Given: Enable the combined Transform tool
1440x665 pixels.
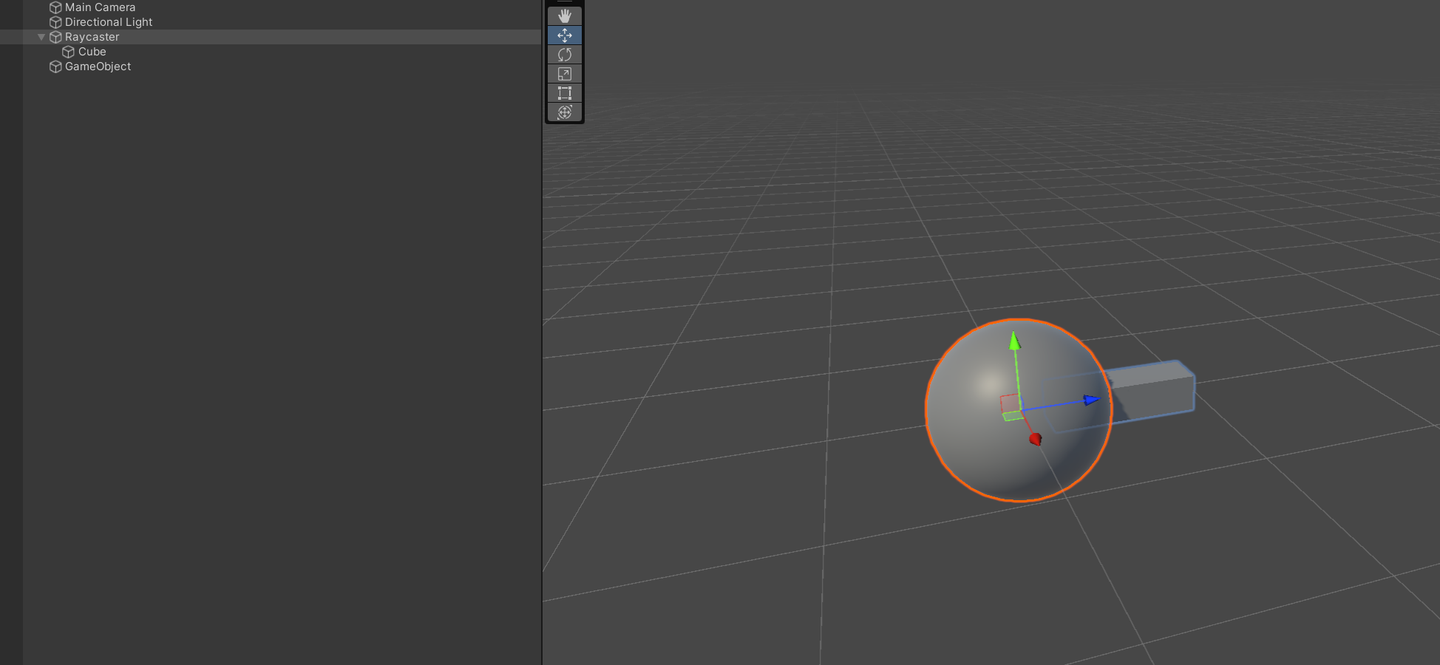Looking at the screenshot, I should [x=564, y=111].
